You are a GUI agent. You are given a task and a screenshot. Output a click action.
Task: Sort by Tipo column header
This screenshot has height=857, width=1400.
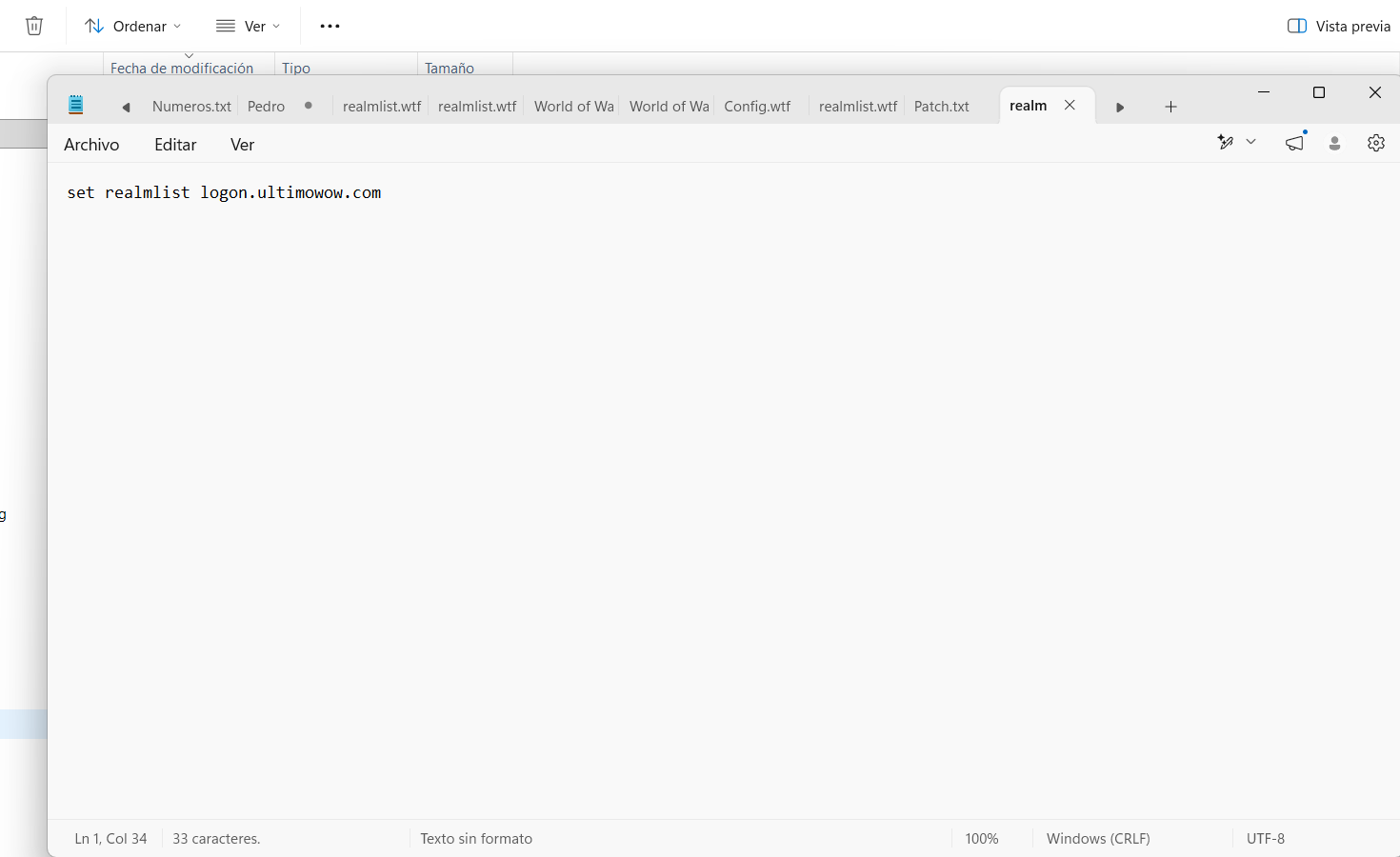point(296,68)
